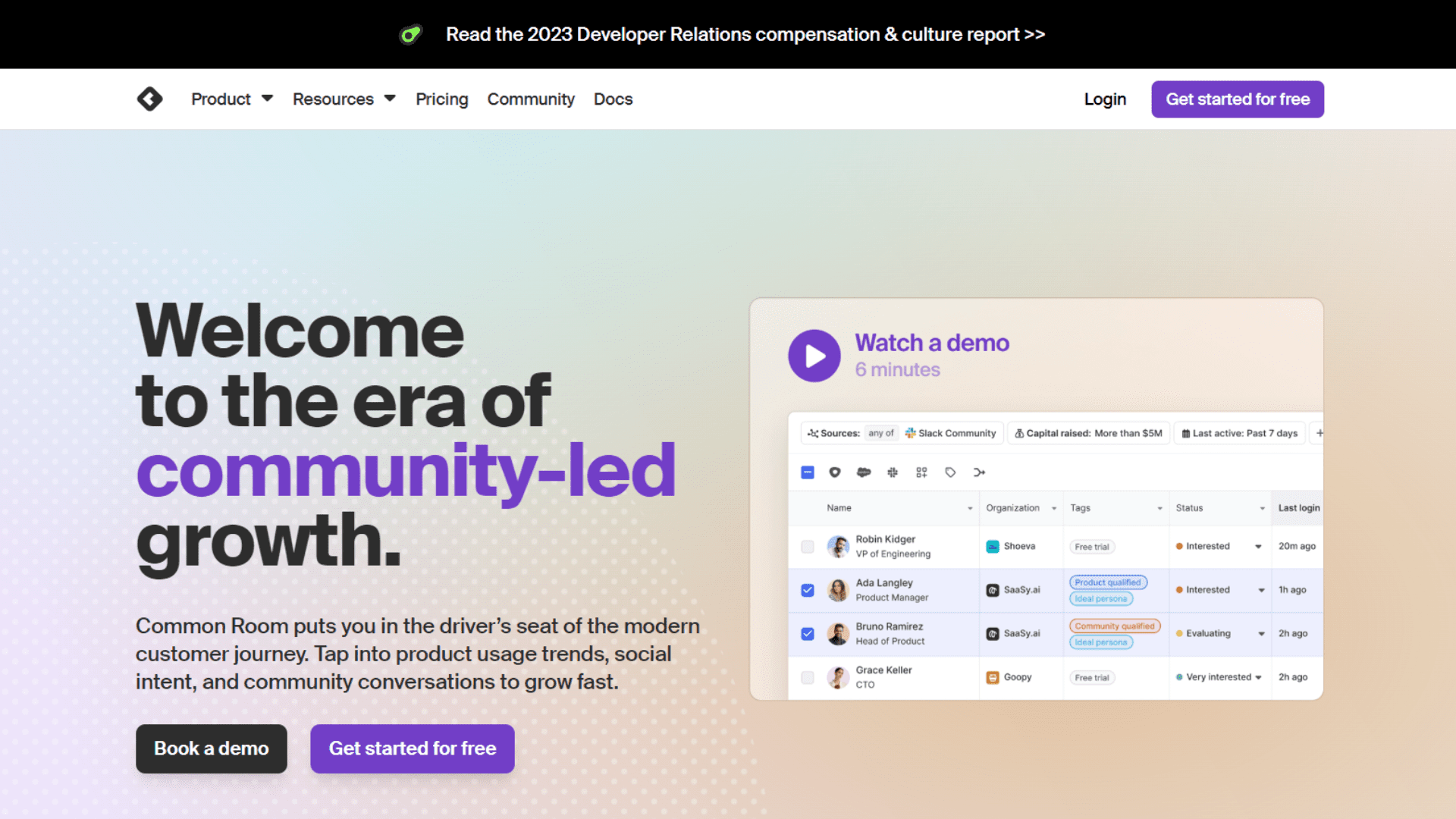Check the checkbox on Robin Kidger's row
Image resolution: width=1456 pixels, height=819 pixels.
click(807, 546)
